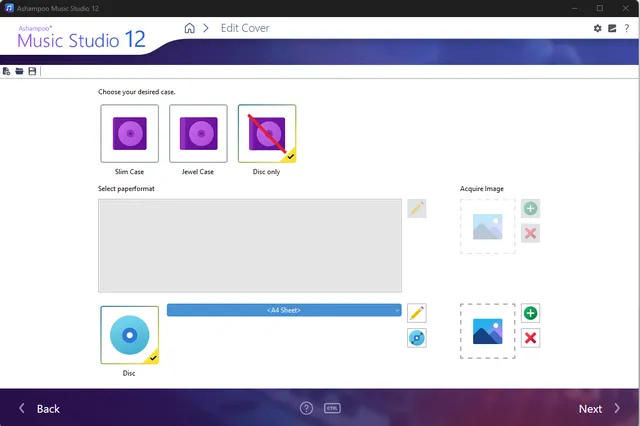The width and height of the screenshot is (640, 426).
Task: Select the Slim Case option
Action: pyautogui.click(x=129, y=133)
